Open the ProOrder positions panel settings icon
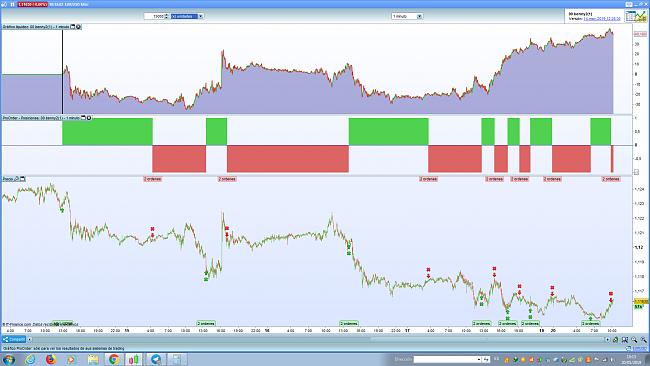The width and height of the screenshot is (650, 366). point(89,118)
